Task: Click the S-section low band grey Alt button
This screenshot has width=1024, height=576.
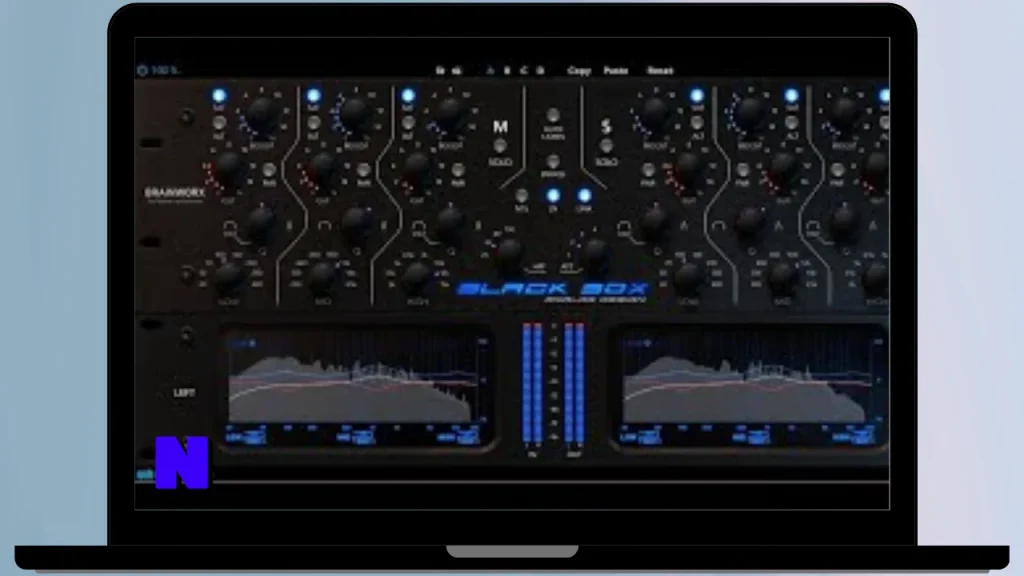Action: [x=697, y=122]
